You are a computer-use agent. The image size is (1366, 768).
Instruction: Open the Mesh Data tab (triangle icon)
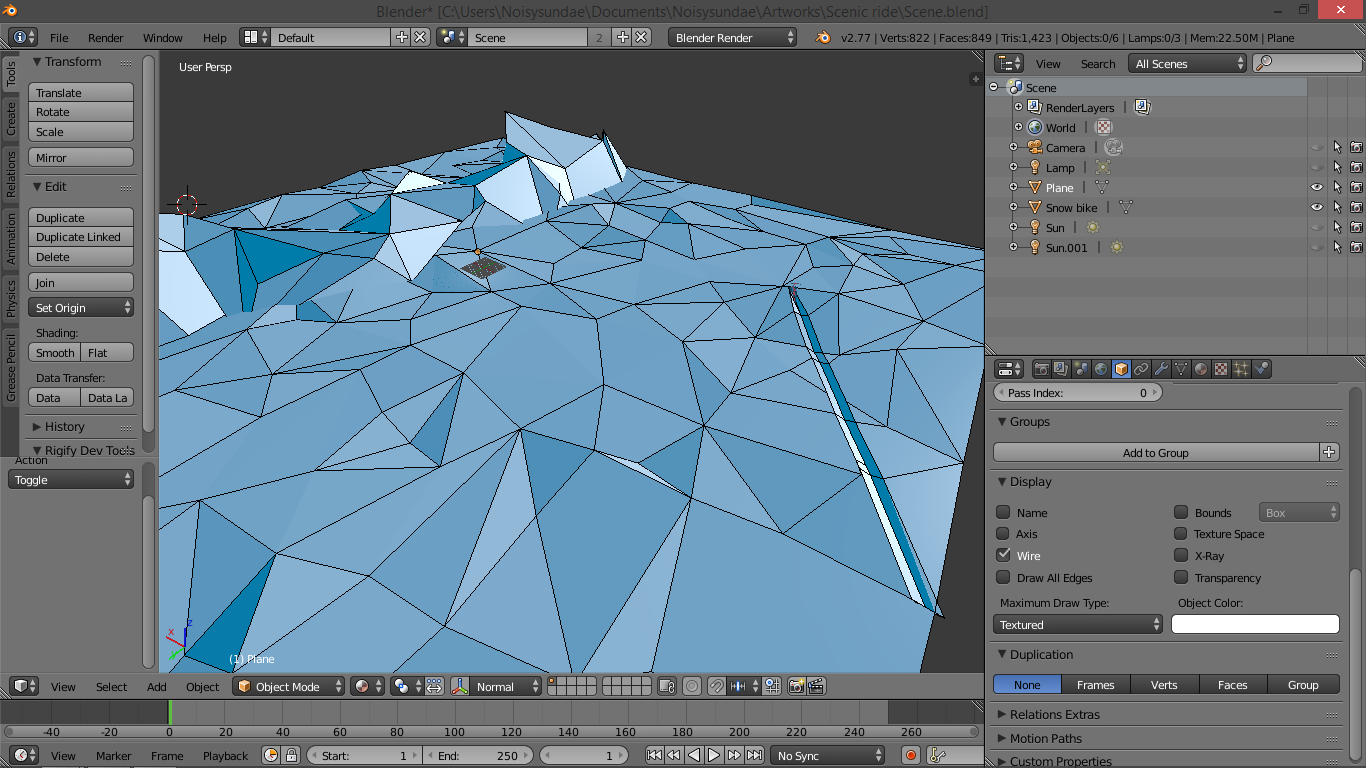pos(1181,369)
